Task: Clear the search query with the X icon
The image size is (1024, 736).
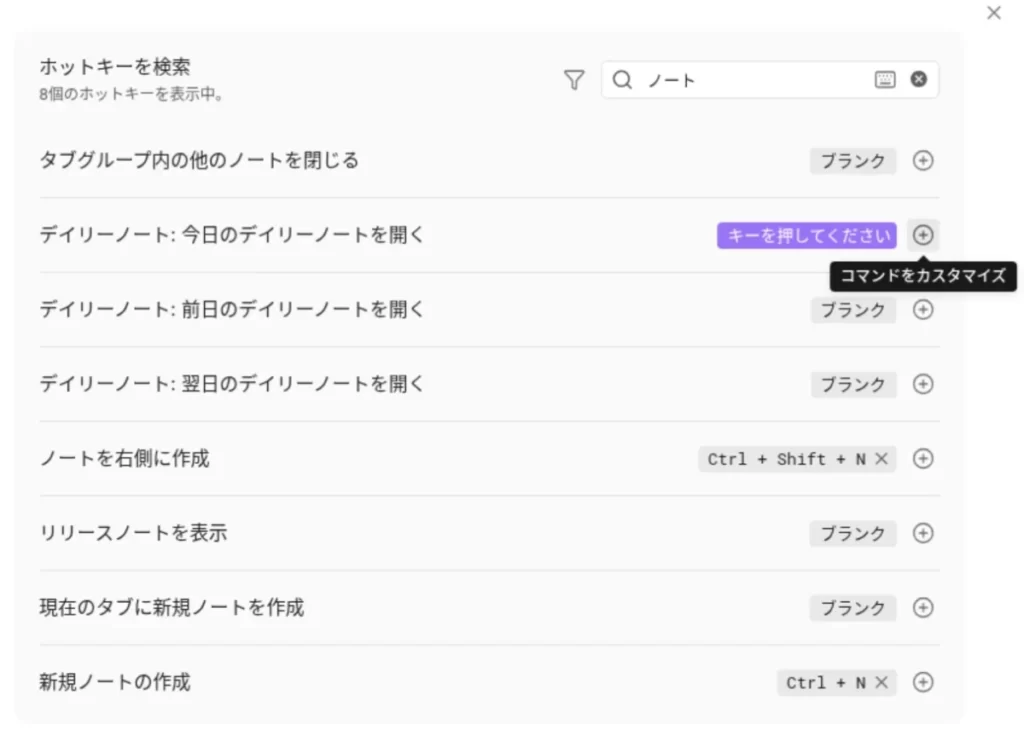Action: click(918, 80)
